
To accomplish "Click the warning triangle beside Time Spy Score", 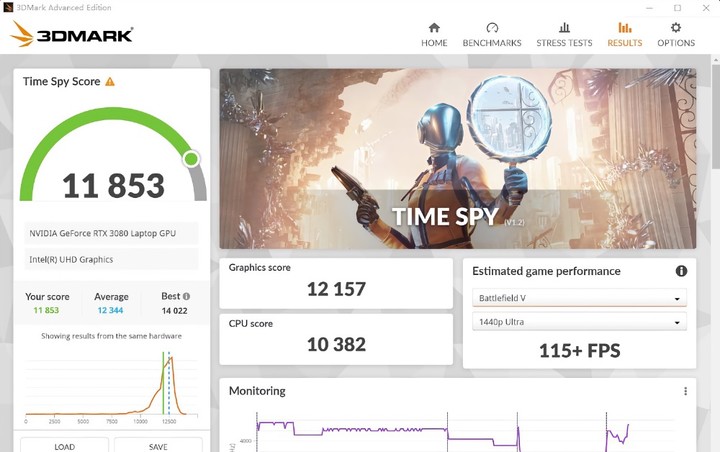I will 110,82.
